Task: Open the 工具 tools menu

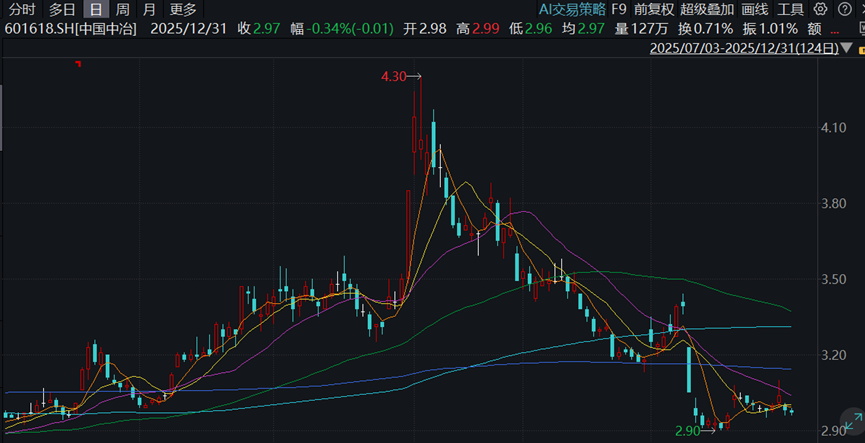Action: coord(790,9)
